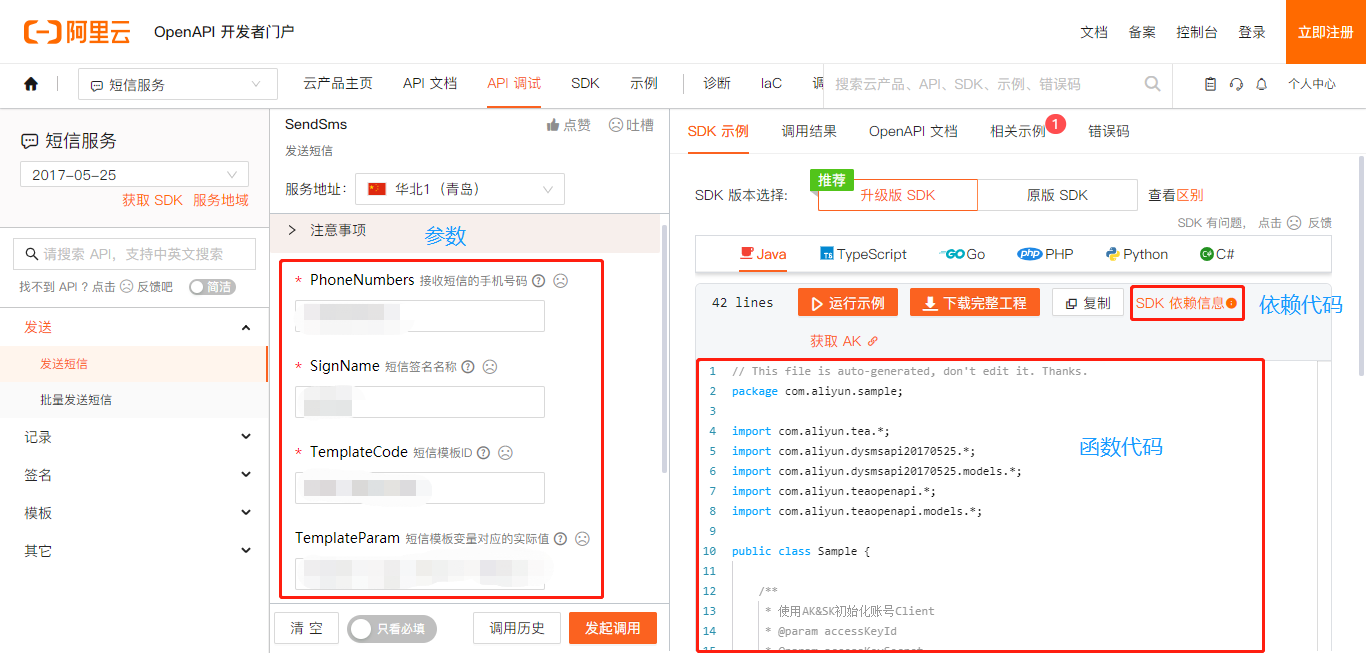Click feedback face icon beside TemplateParam
Viewport: 1366px width, 657px height.
[582, 539]
